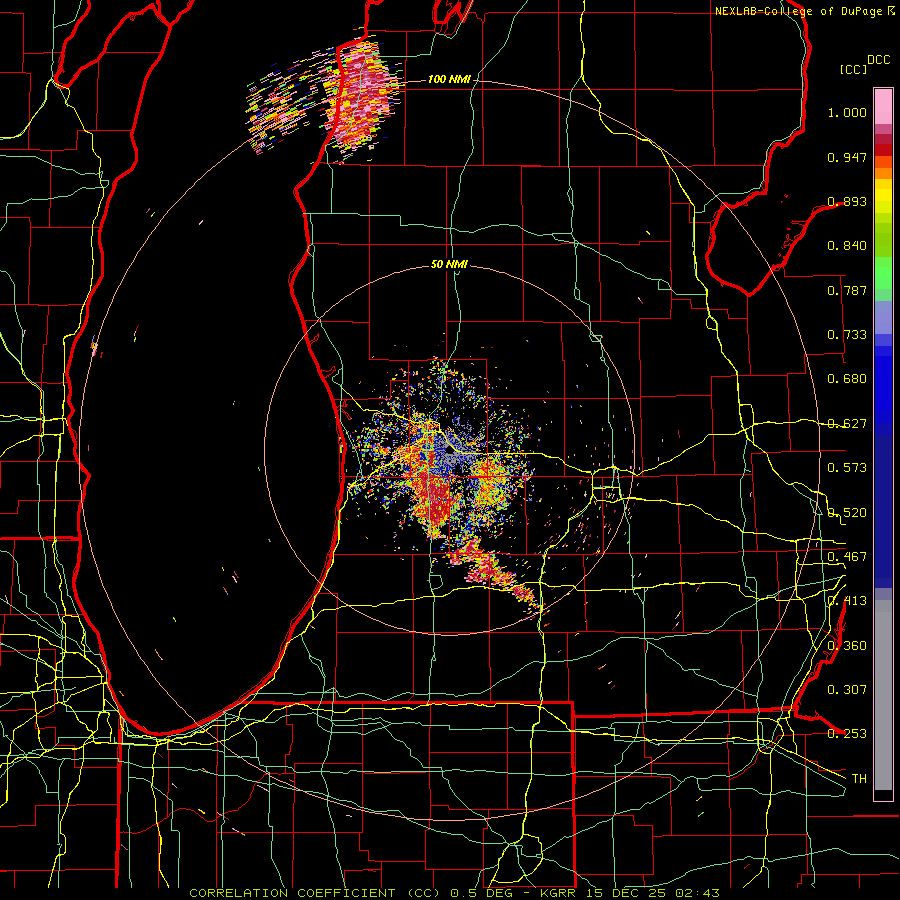Click the pink echo cluster near 100 NMI ring
The width and height of the screenshot is (900, 900).
tap(360, 98)
